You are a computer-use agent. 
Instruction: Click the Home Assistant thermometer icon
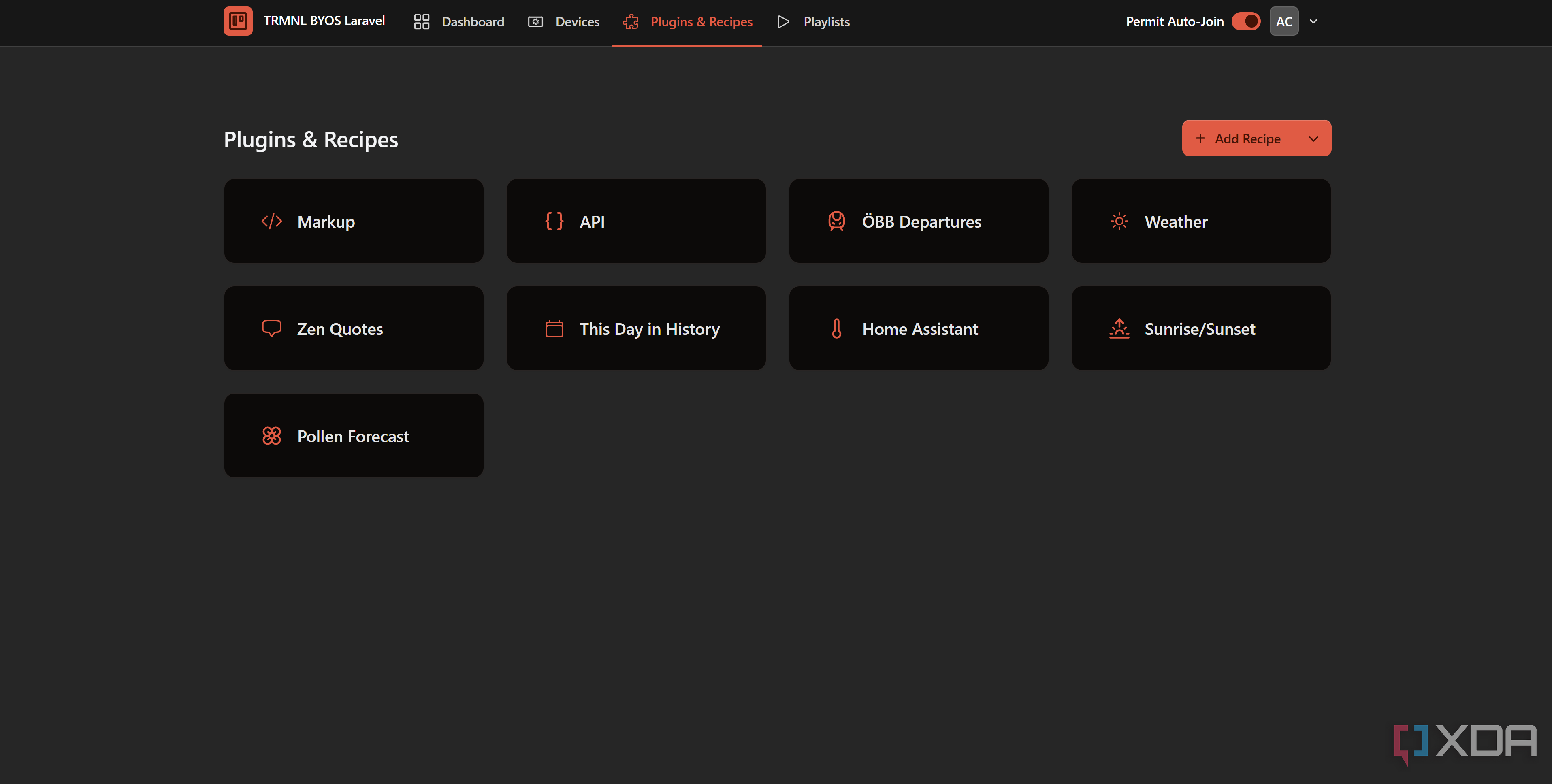tap(837, 328)
